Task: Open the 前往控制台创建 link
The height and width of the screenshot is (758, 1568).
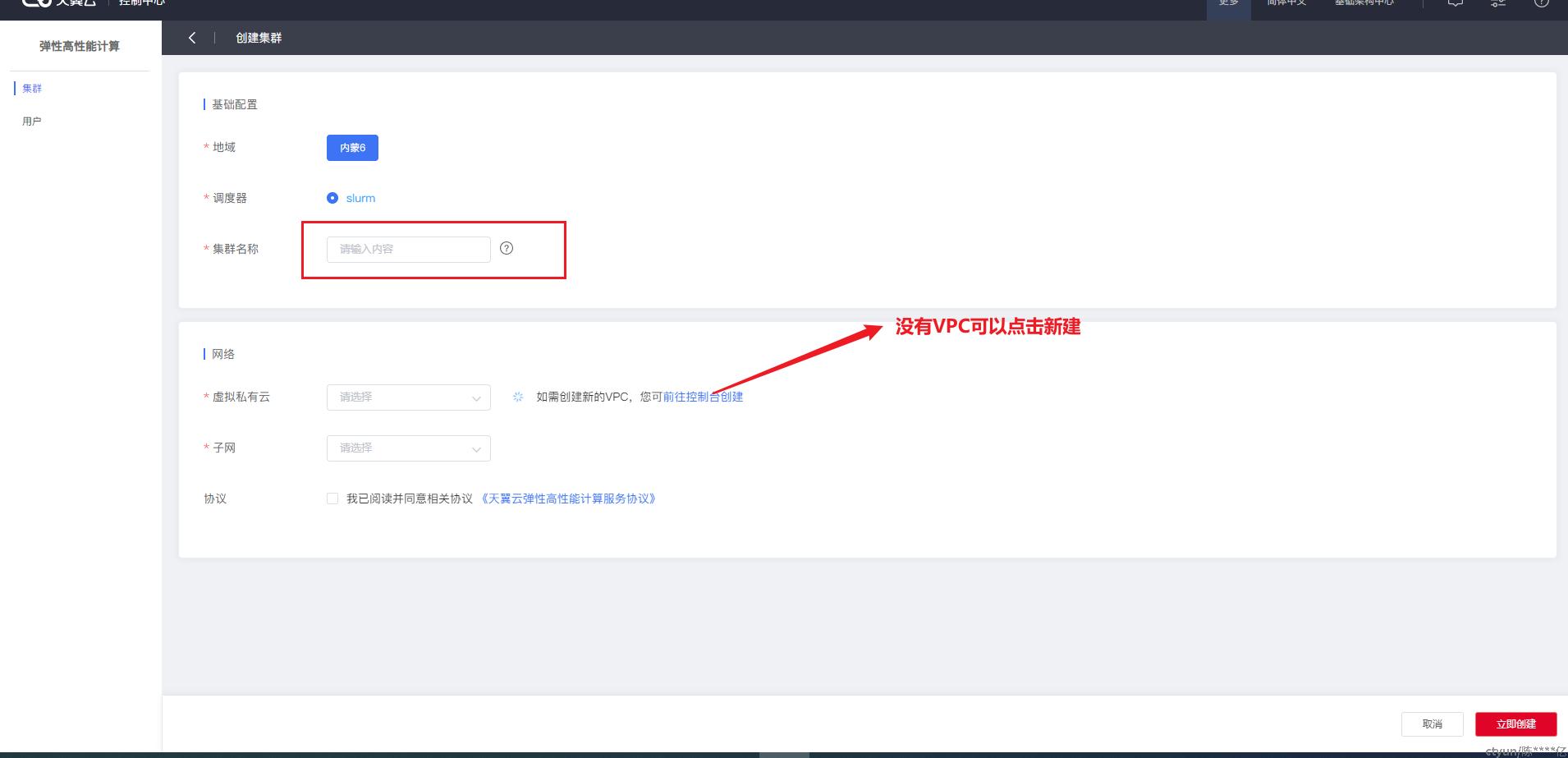Action: (703, 397)
